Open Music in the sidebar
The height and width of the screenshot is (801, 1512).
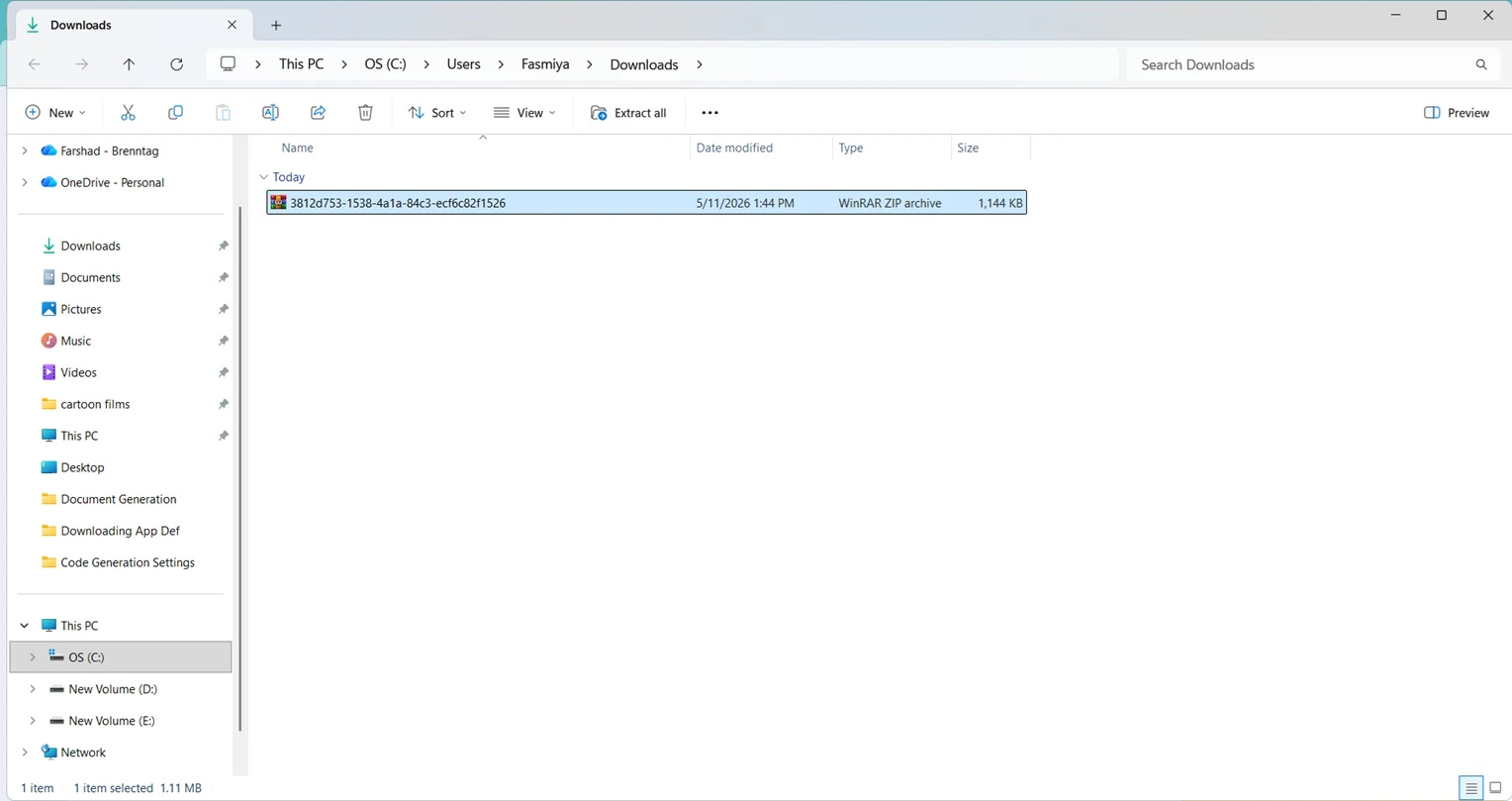pyautogui.click(x=75, y=341)
